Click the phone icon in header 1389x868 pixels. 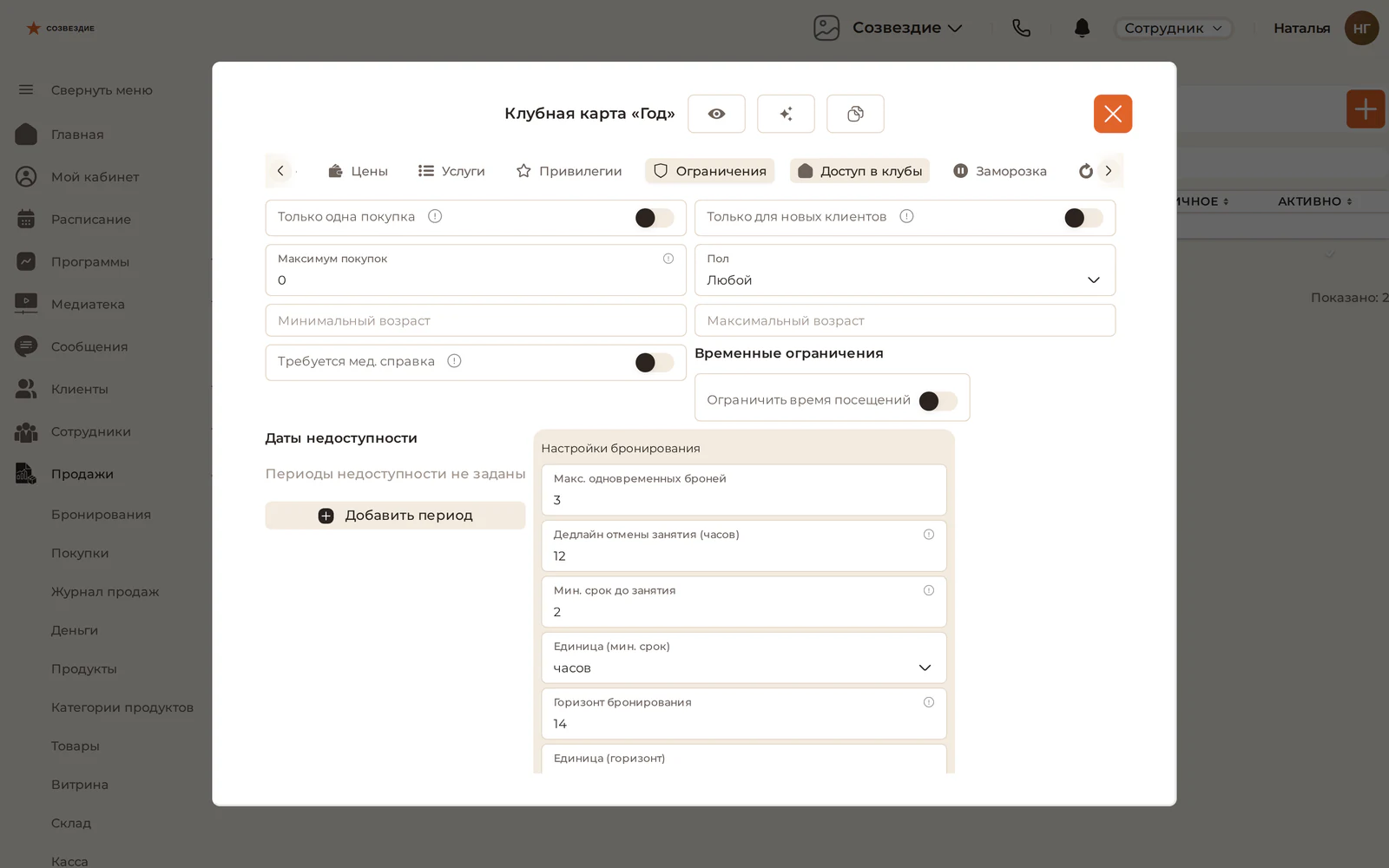coord(1022,28)
